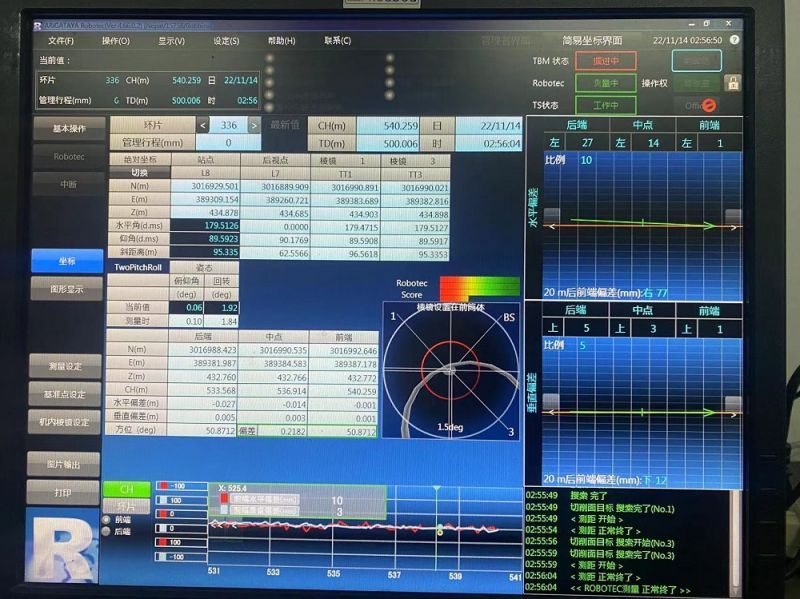Select the 后端 radio button

(x=108, y=531)
